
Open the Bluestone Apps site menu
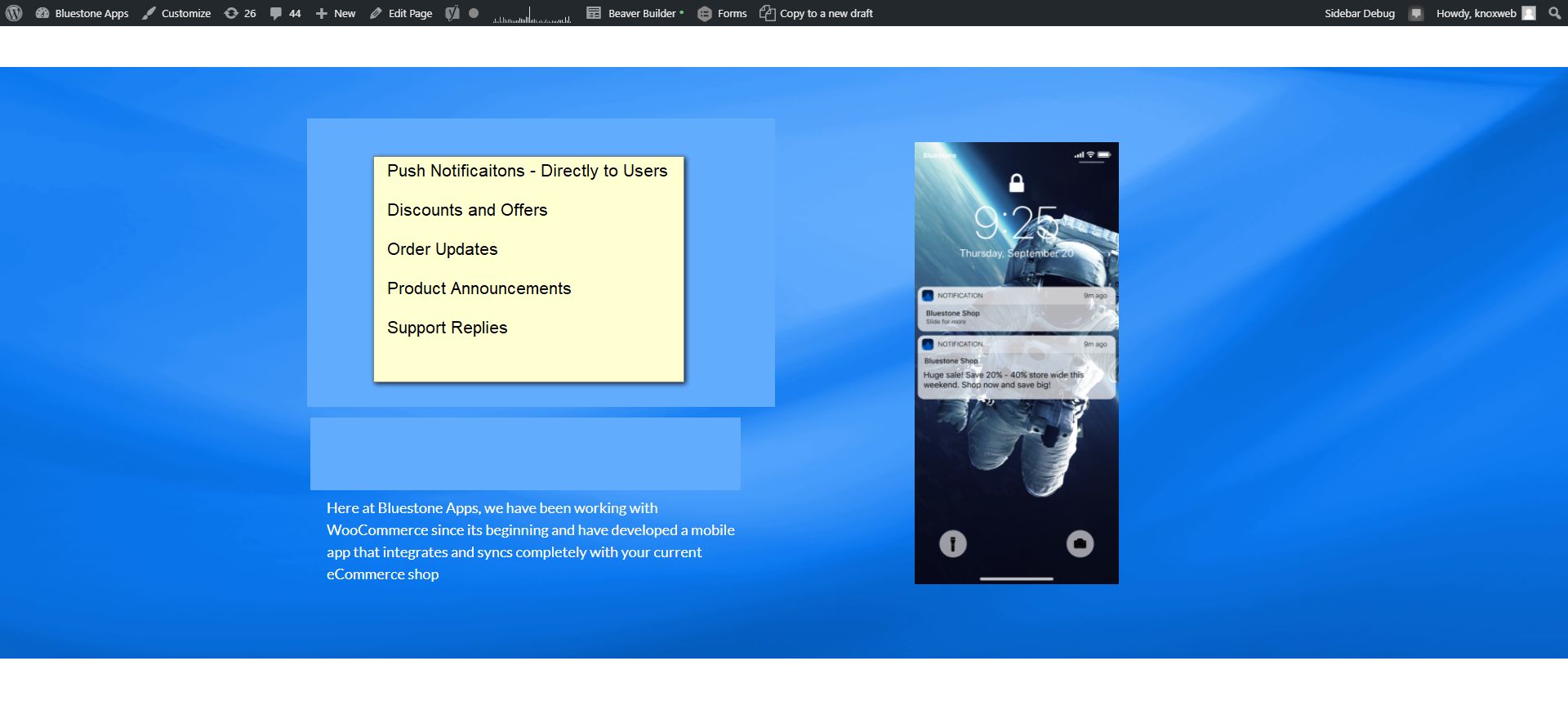click(x=82, y=13)
